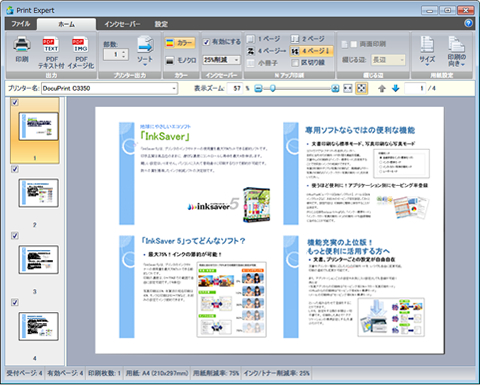Click the zoom out minus icon
Viewport: 480px width, 385px height.
coord(258,88)
